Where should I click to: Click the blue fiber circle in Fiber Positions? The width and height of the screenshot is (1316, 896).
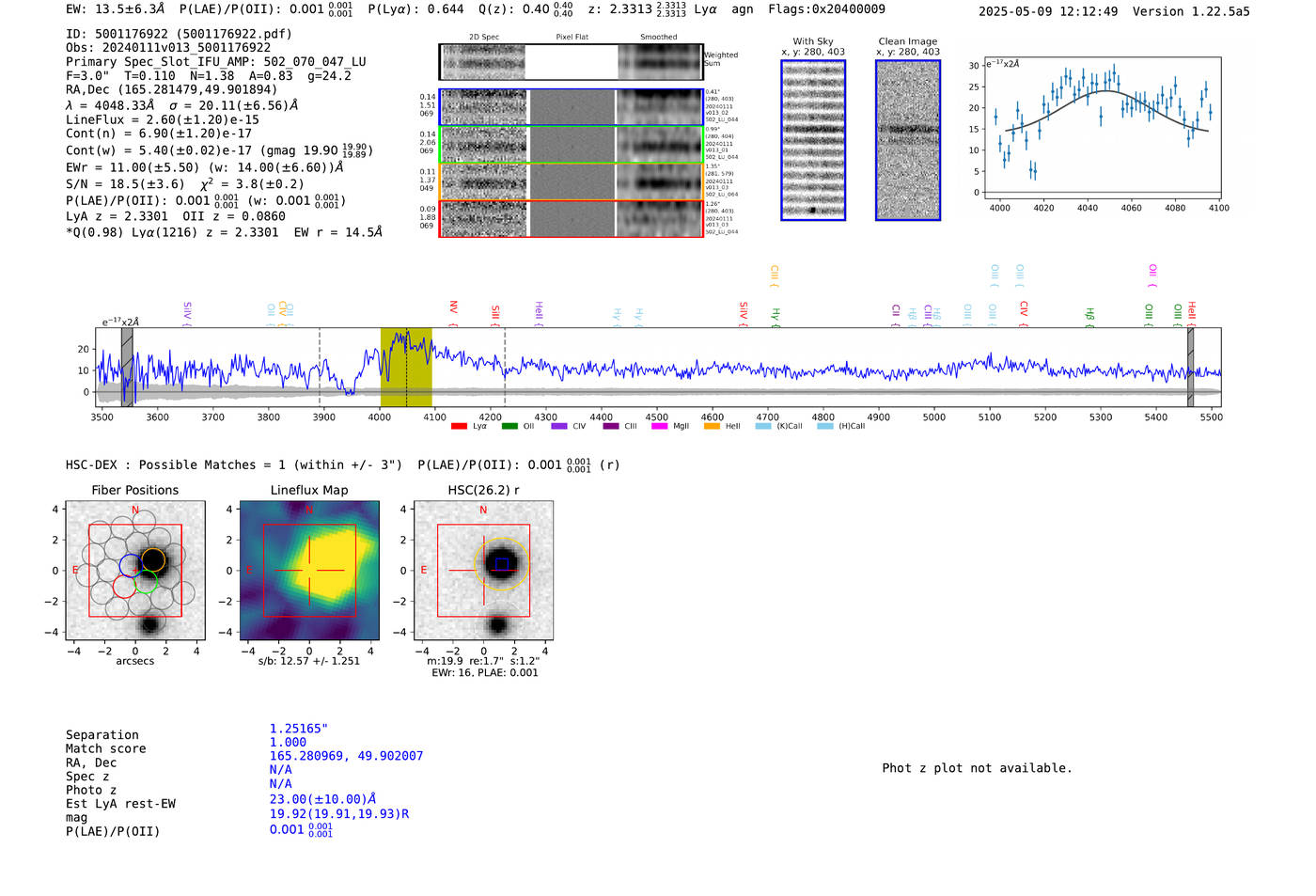(131, 566)
